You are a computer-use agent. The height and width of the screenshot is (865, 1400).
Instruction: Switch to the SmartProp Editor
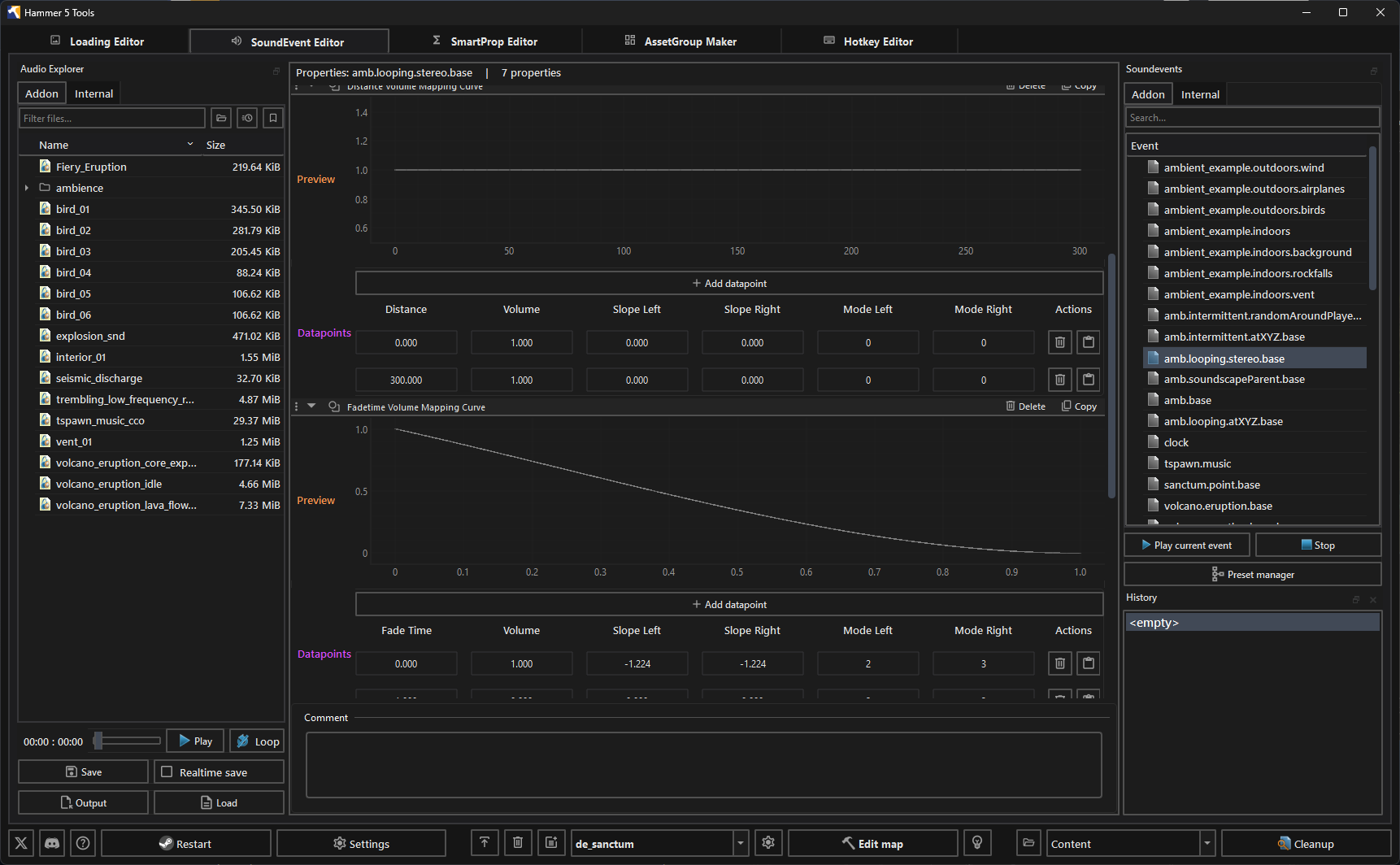point(493,41)
